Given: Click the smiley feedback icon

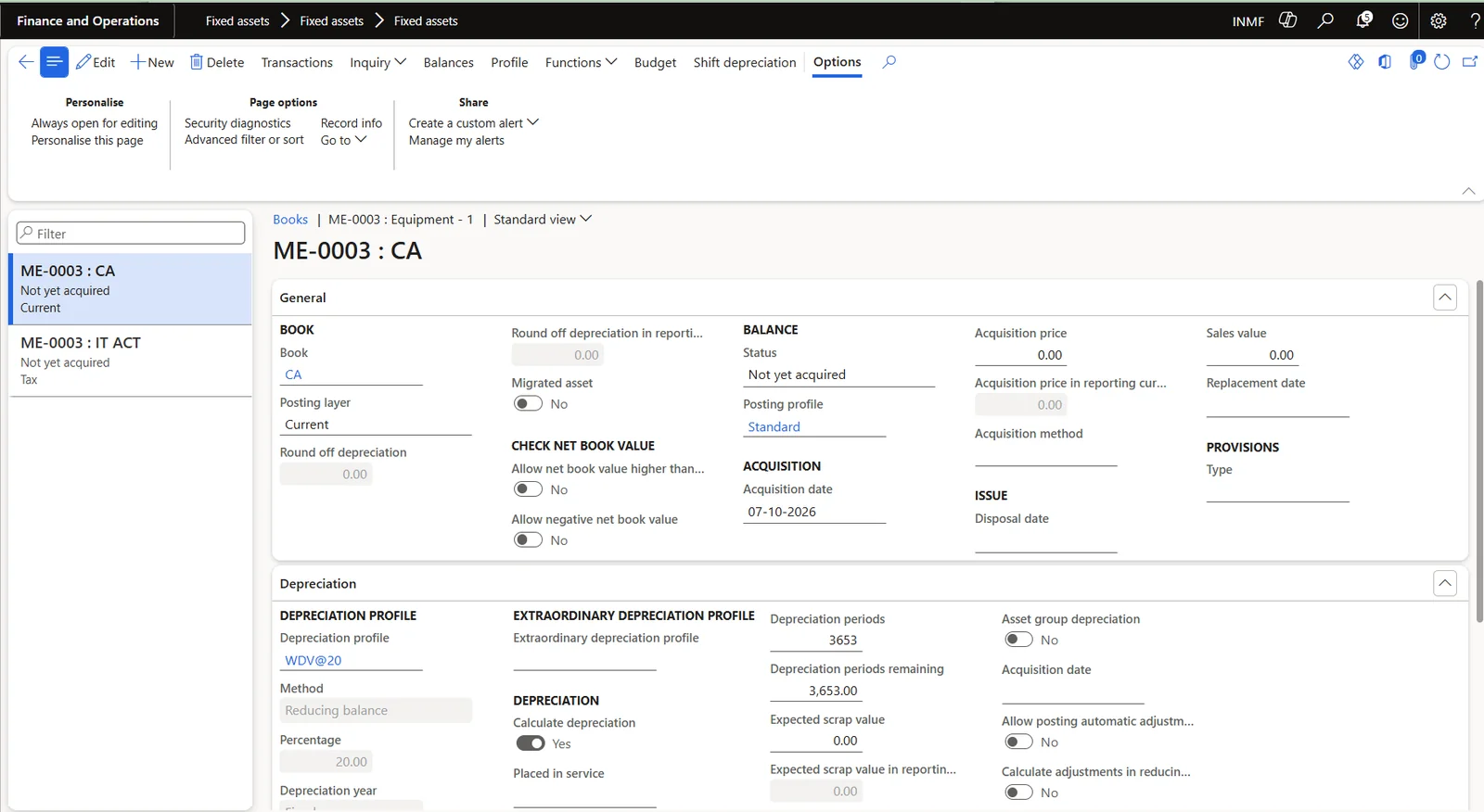Looking at the screenshot, I should 1401,20.
